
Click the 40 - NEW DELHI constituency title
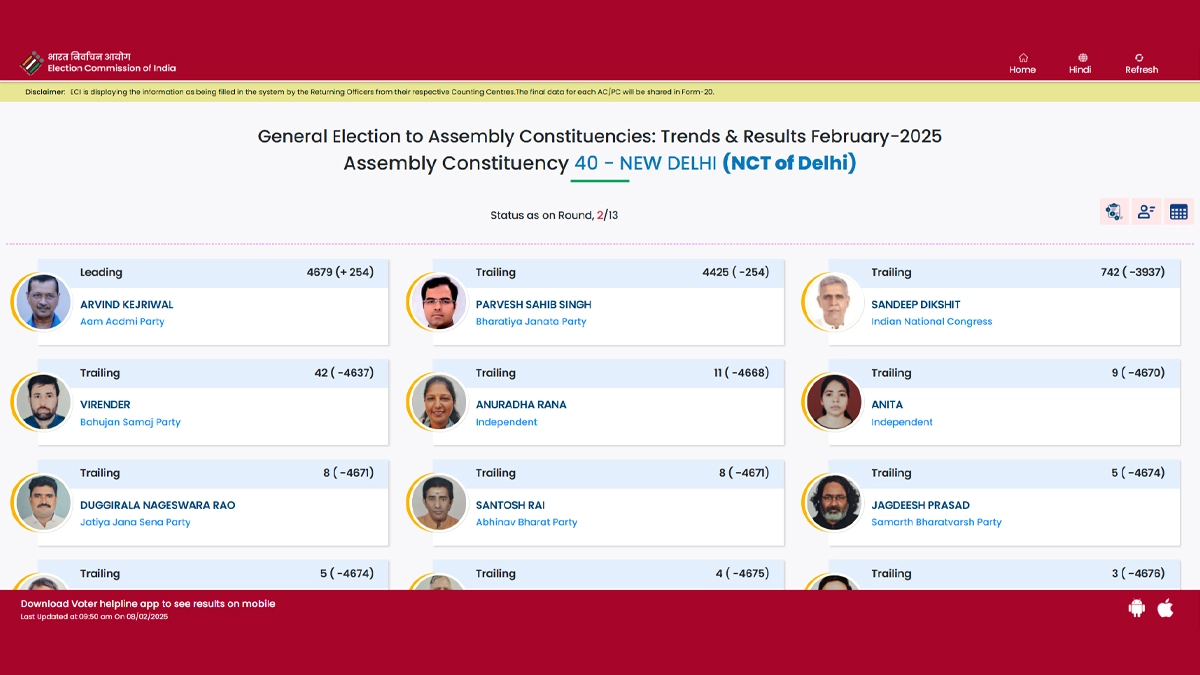(x=644, y=163)
